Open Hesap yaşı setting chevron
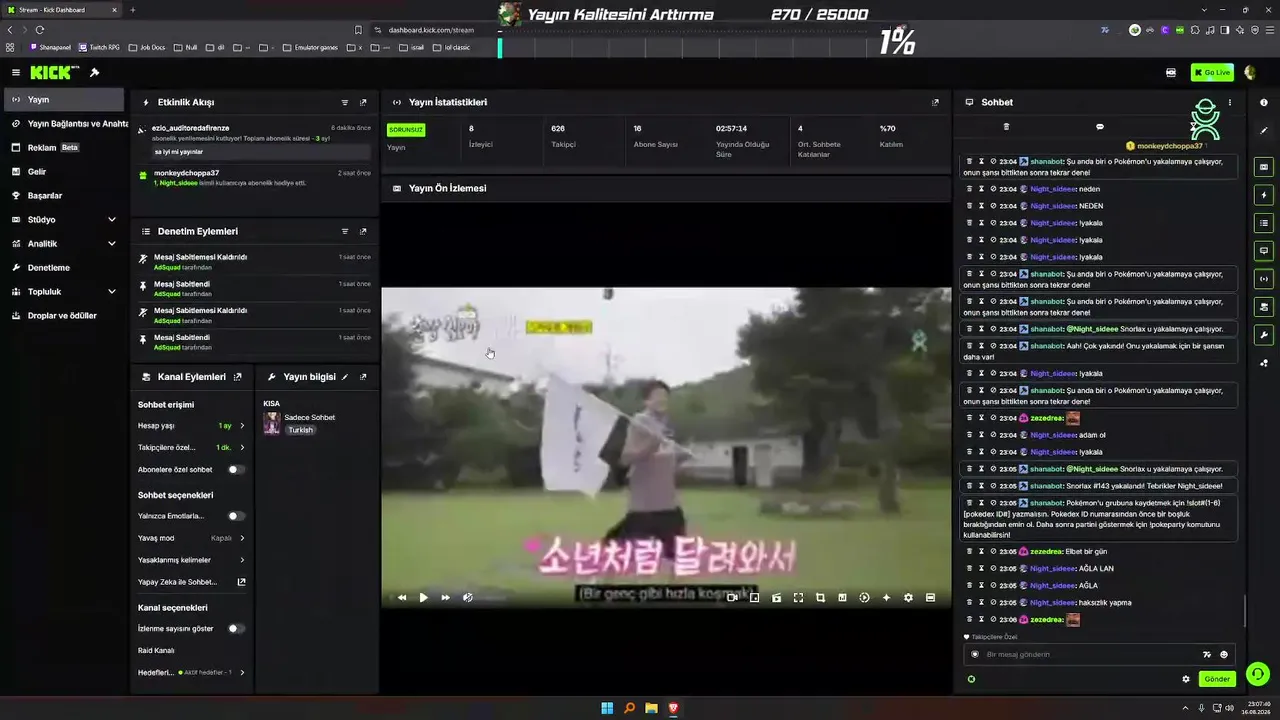The width and height of the screenshot is (1280, 720). coord(242,426)
